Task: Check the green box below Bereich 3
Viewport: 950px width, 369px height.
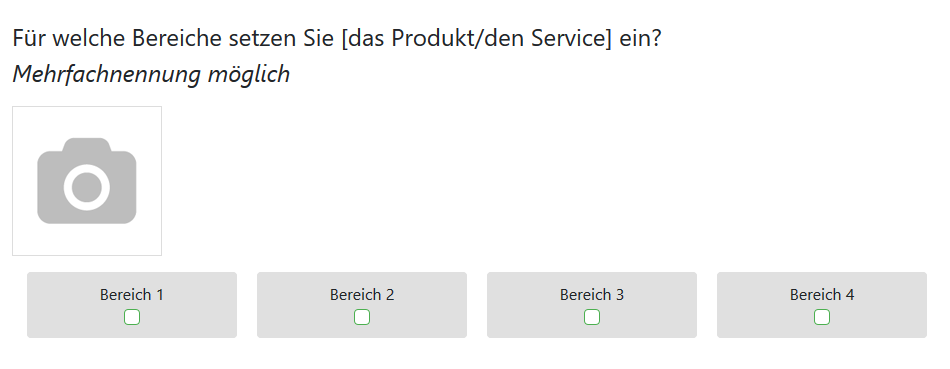Action: tap(592, 317)
